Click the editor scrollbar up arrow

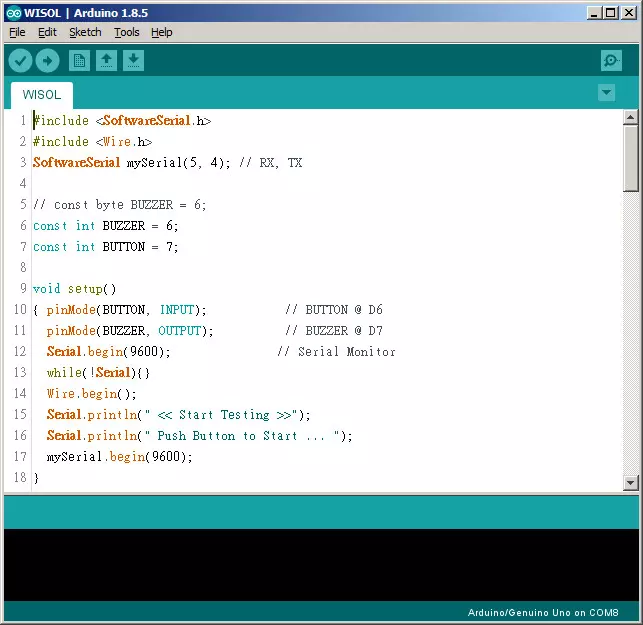[630, 118]
